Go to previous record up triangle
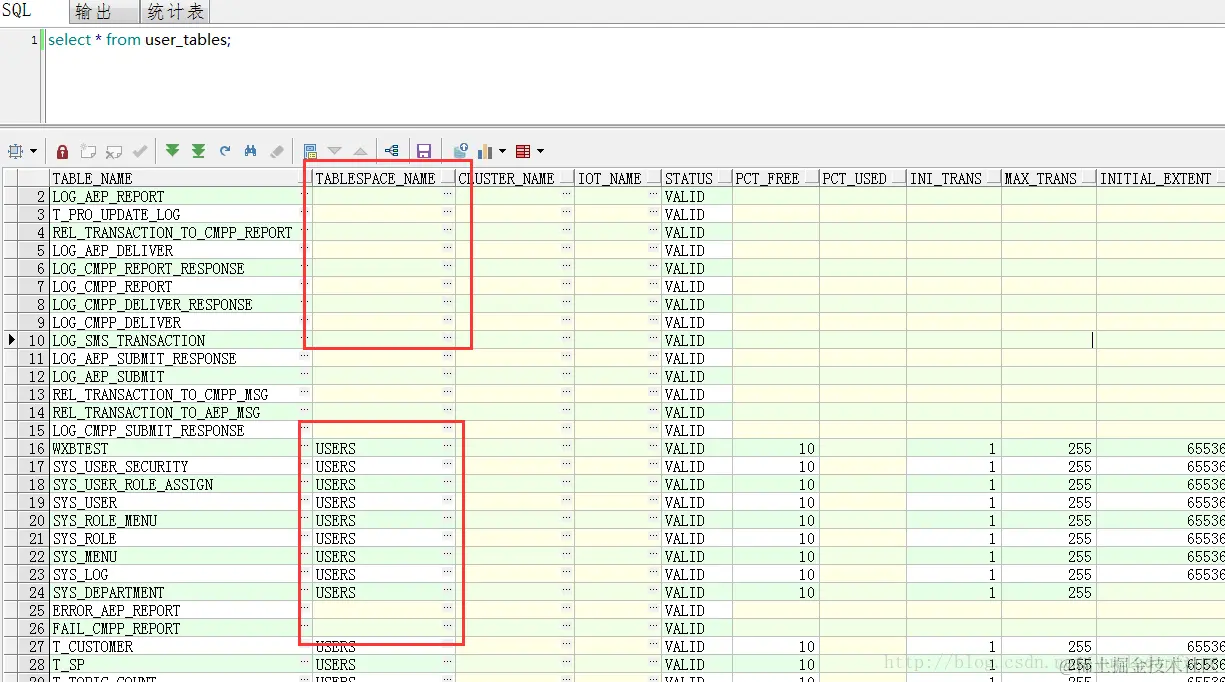1225x682 pixels. point(361,151)
